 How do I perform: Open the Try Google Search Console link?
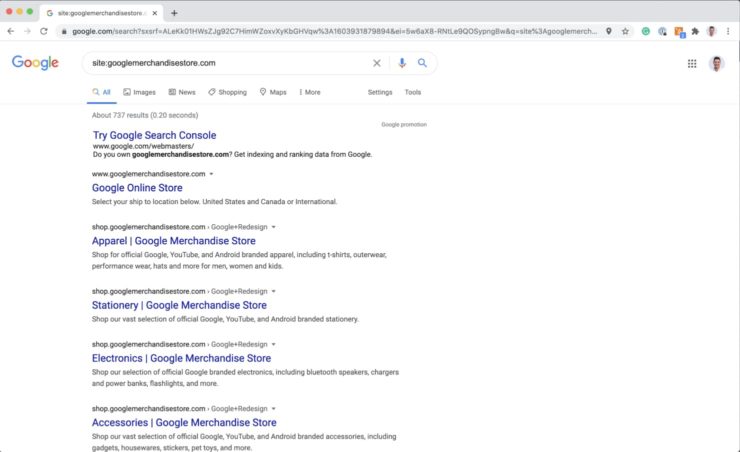click(154, 135)
